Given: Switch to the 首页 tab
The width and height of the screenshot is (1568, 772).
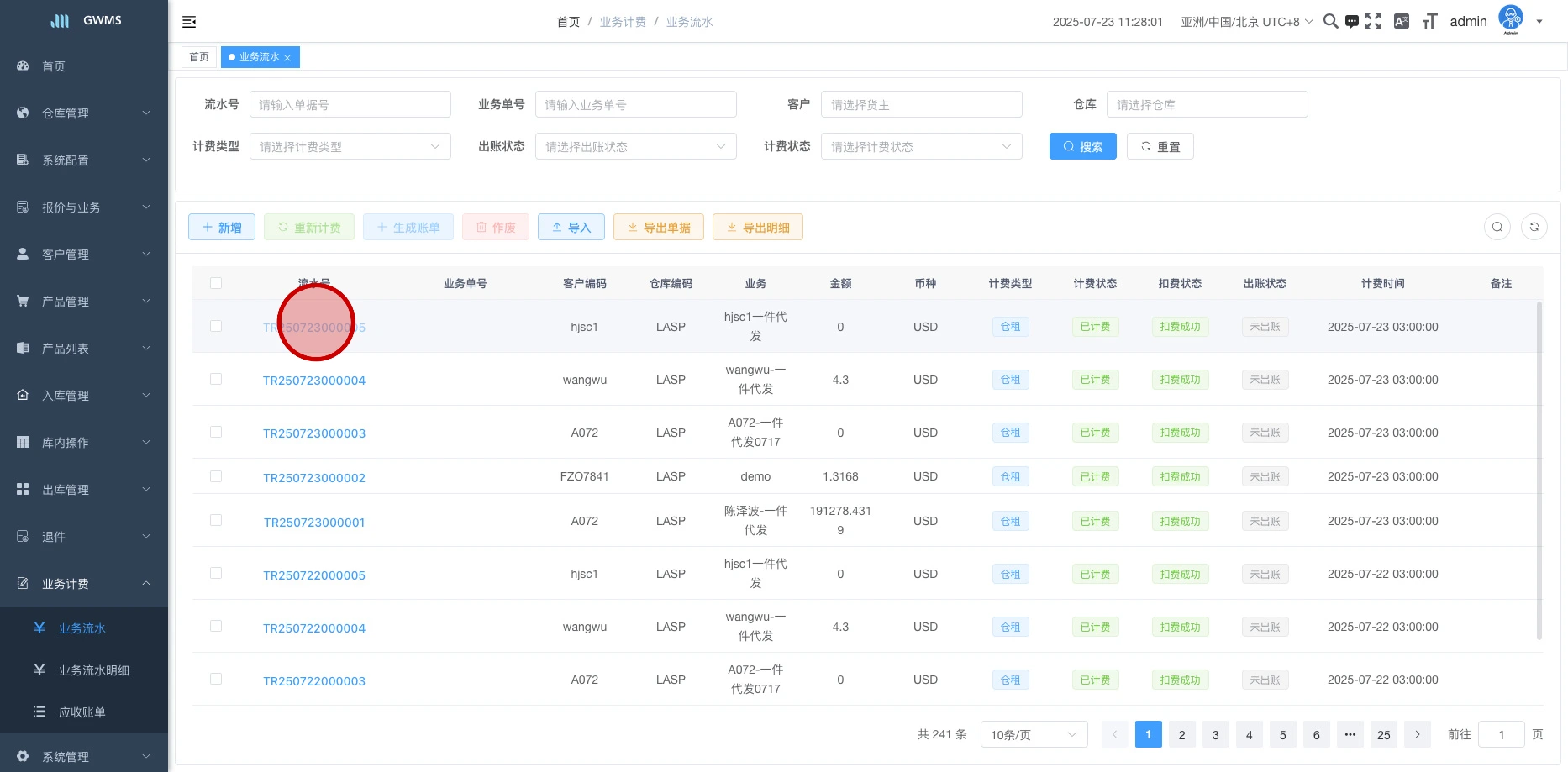Looking at the screenshot, I should [x=199, y=57].
